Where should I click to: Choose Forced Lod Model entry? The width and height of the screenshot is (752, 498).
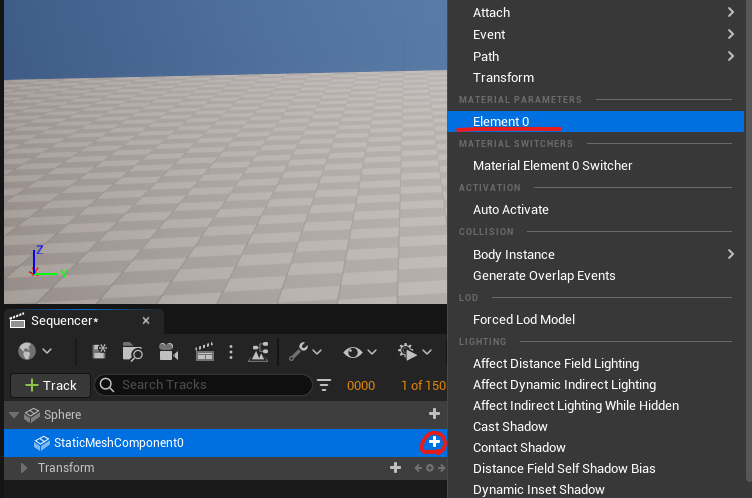pos(595,320)
